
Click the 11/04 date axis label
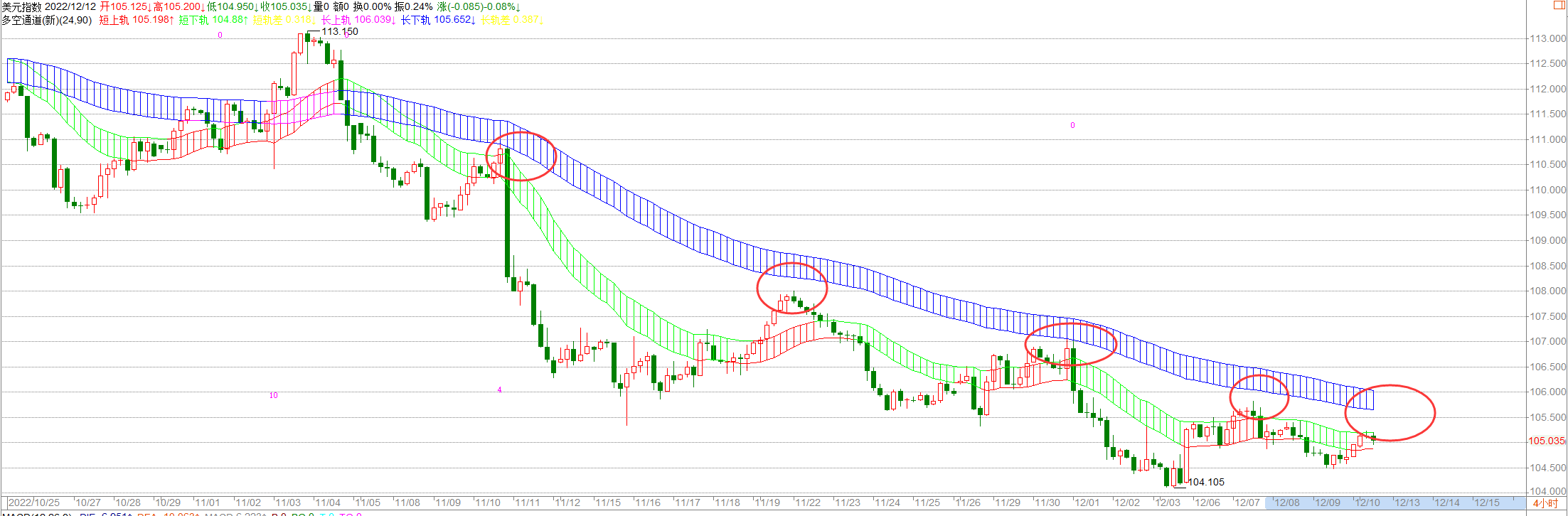[328, 502]
